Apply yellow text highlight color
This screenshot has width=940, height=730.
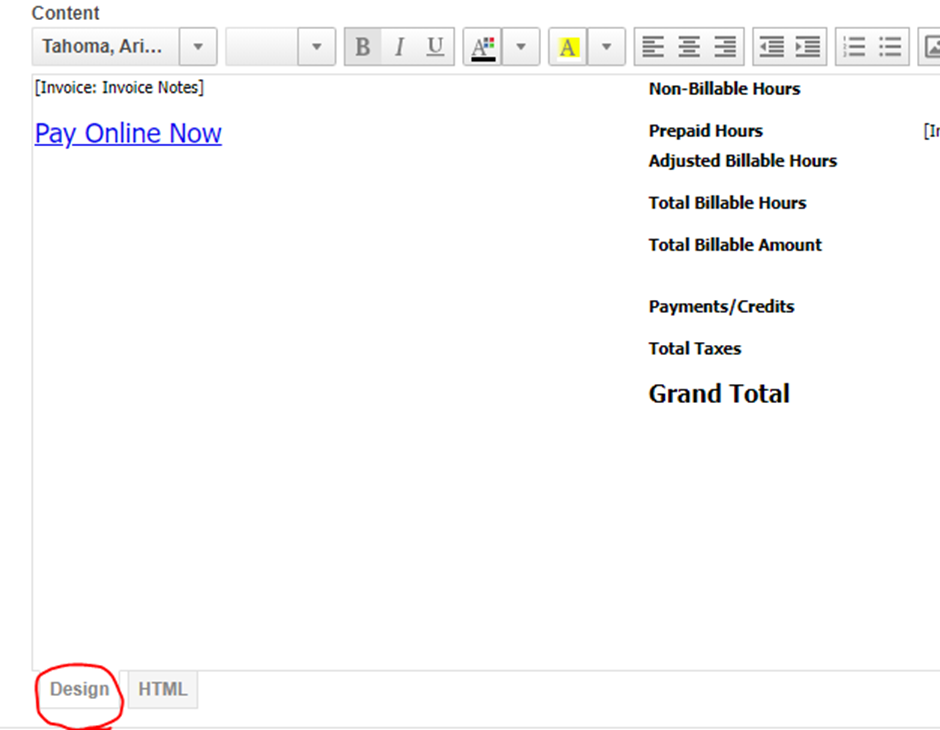point(568,46)
